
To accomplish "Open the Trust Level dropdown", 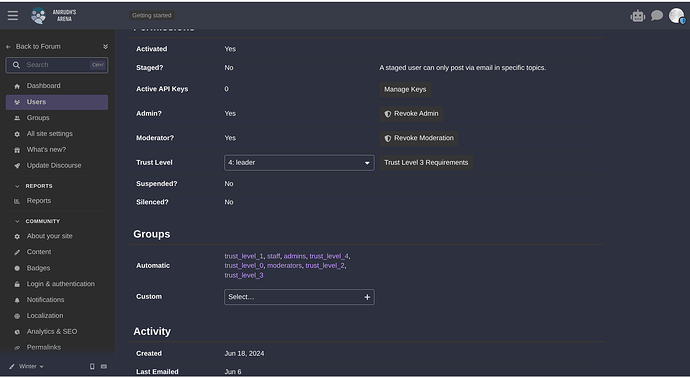I will 299,163.
